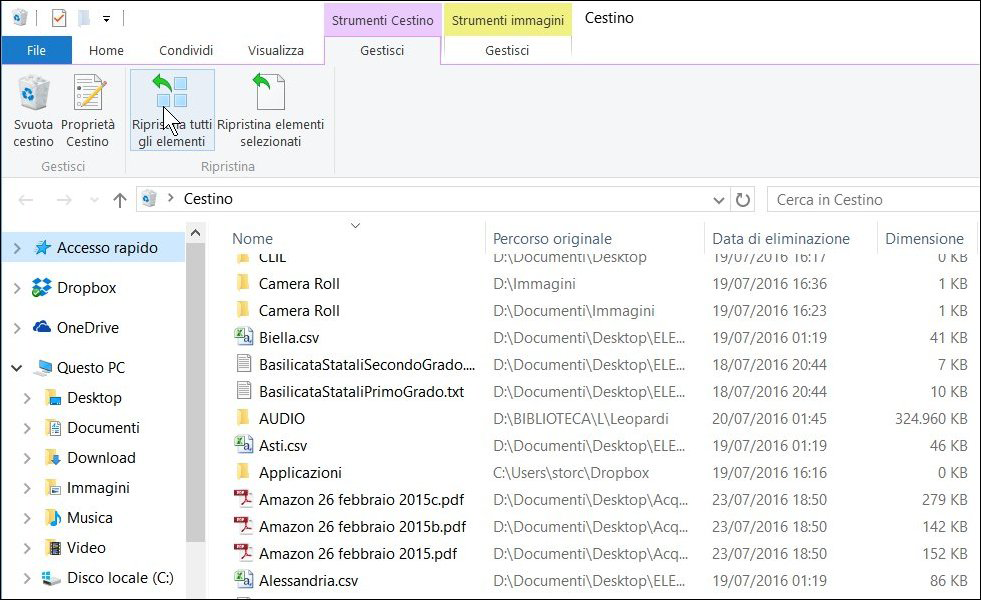Click the Cerca in Cestino search box
Image resolution: width=981 pixels, height=600 pixels.
pos(870,200)
